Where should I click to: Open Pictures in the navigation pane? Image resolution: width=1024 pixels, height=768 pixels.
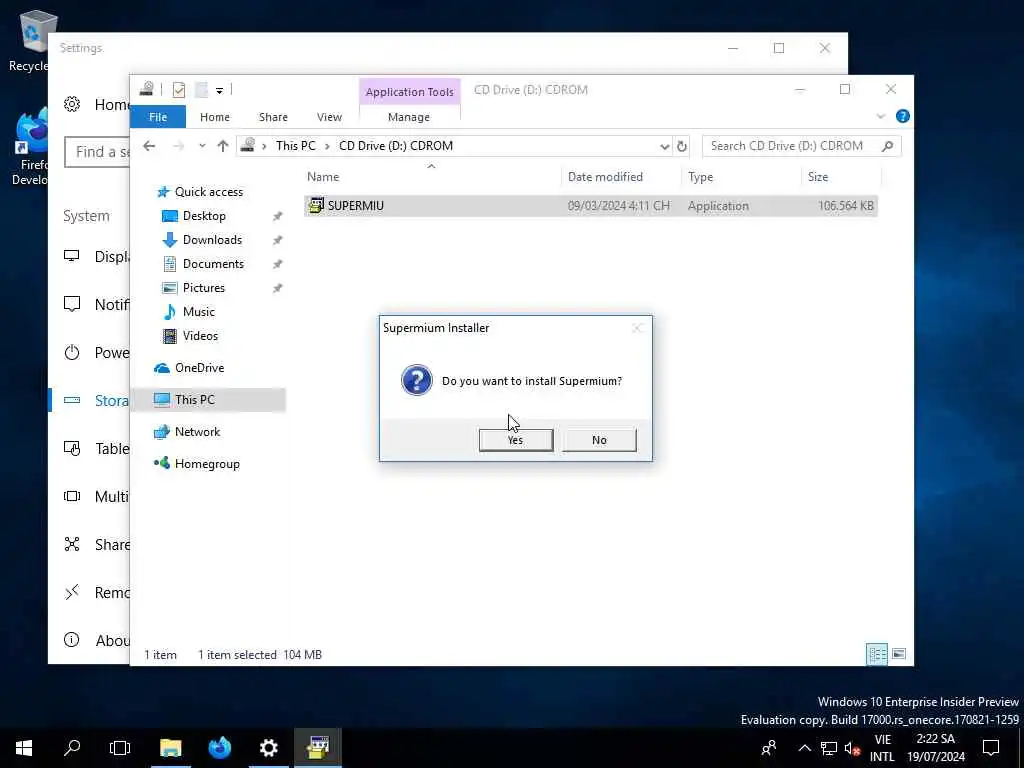203,288
